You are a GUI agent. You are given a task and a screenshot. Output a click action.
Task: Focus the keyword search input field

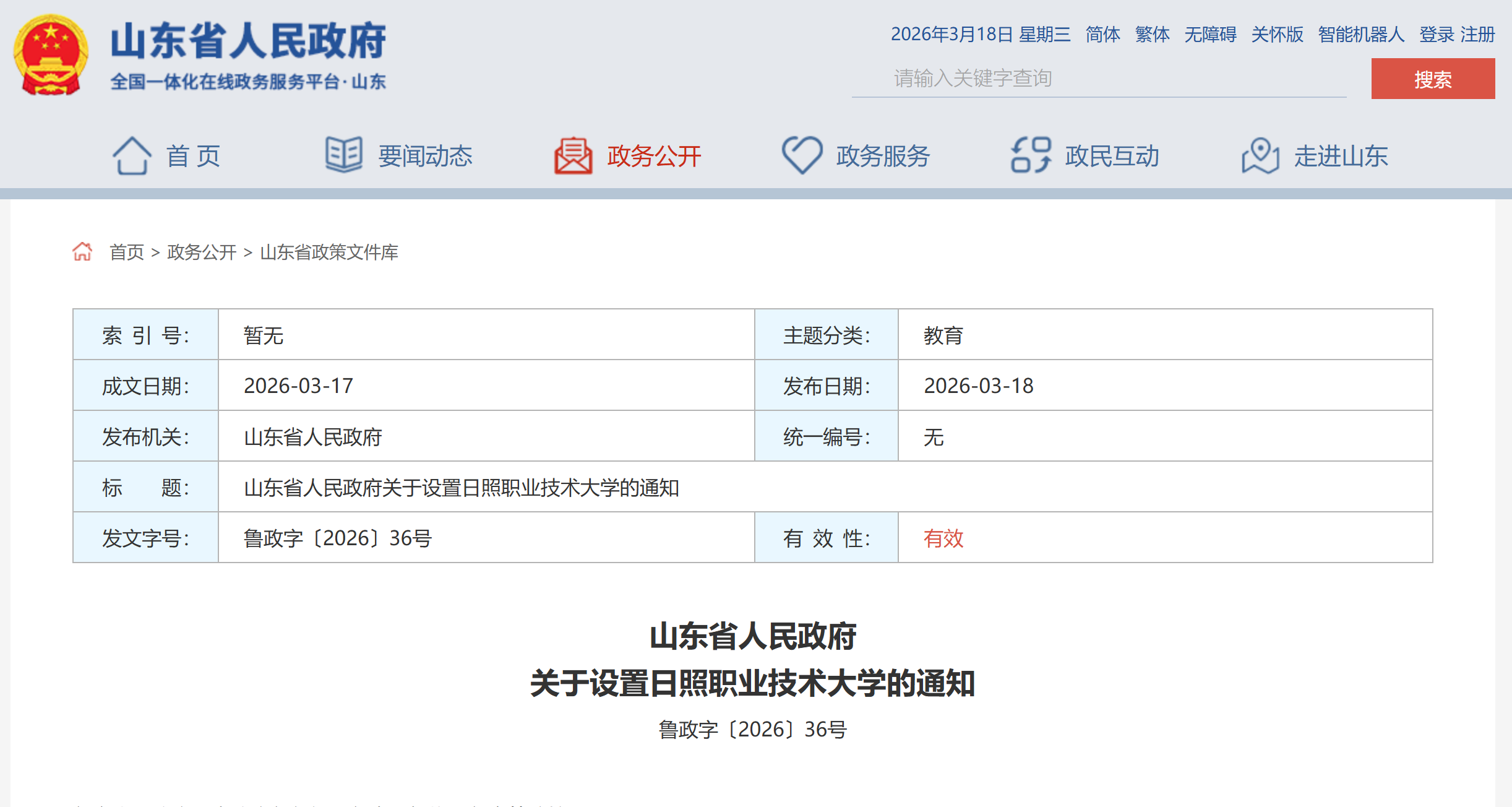click(1099, 79)
